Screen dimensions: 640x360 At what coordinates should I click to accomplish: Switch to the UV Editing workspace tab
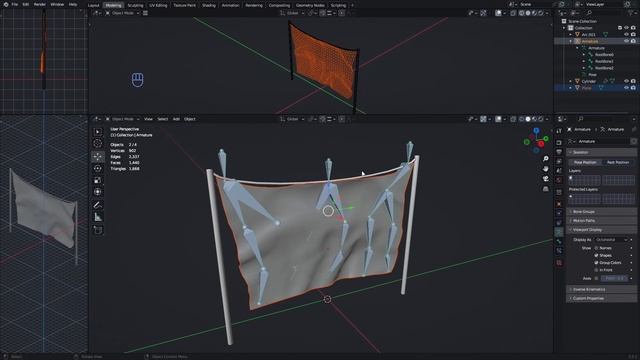click(158, 5)
